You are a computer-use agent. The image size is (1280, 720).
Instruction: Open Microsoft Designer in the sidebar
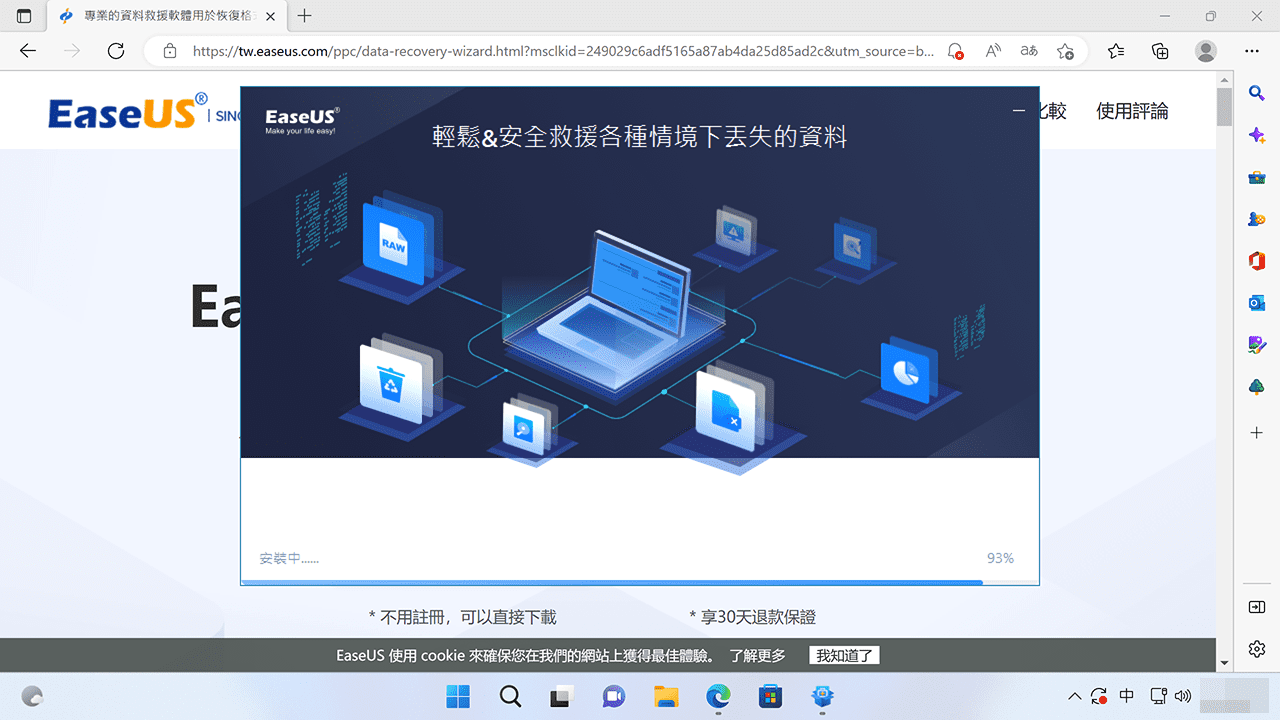tap(1256, 344)
